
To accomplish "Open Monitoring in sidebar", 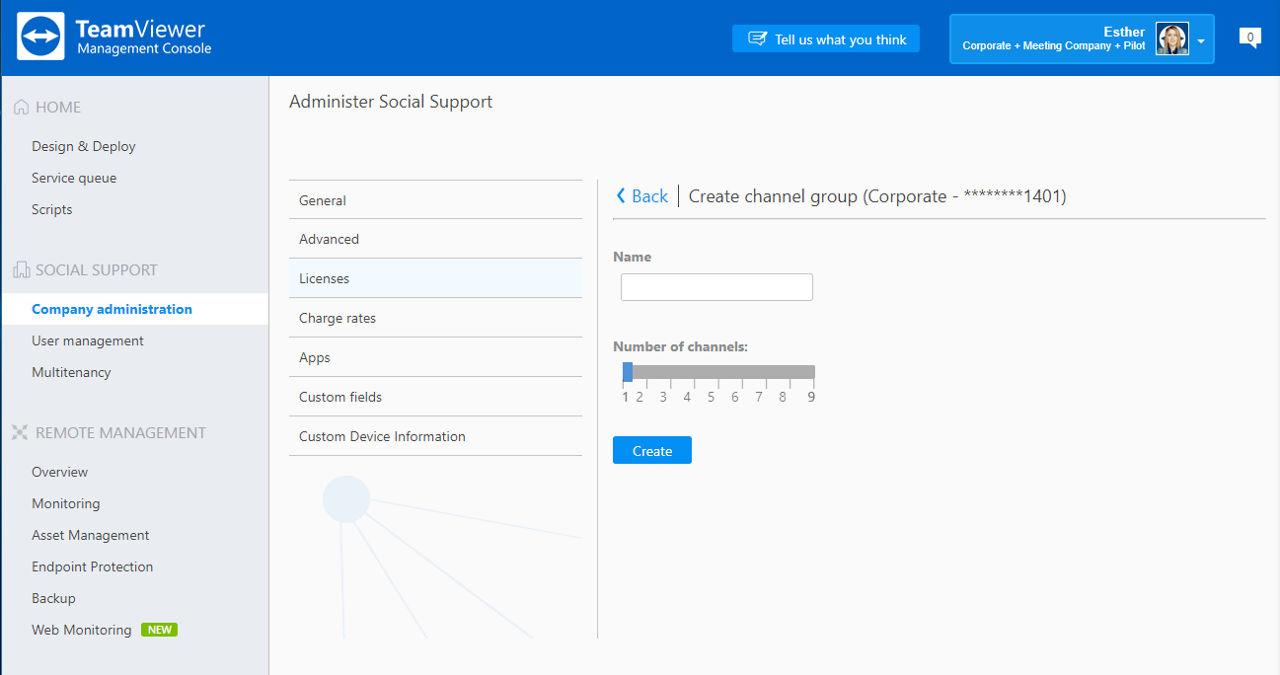I will pyautogui.click(x=66, y=503).
